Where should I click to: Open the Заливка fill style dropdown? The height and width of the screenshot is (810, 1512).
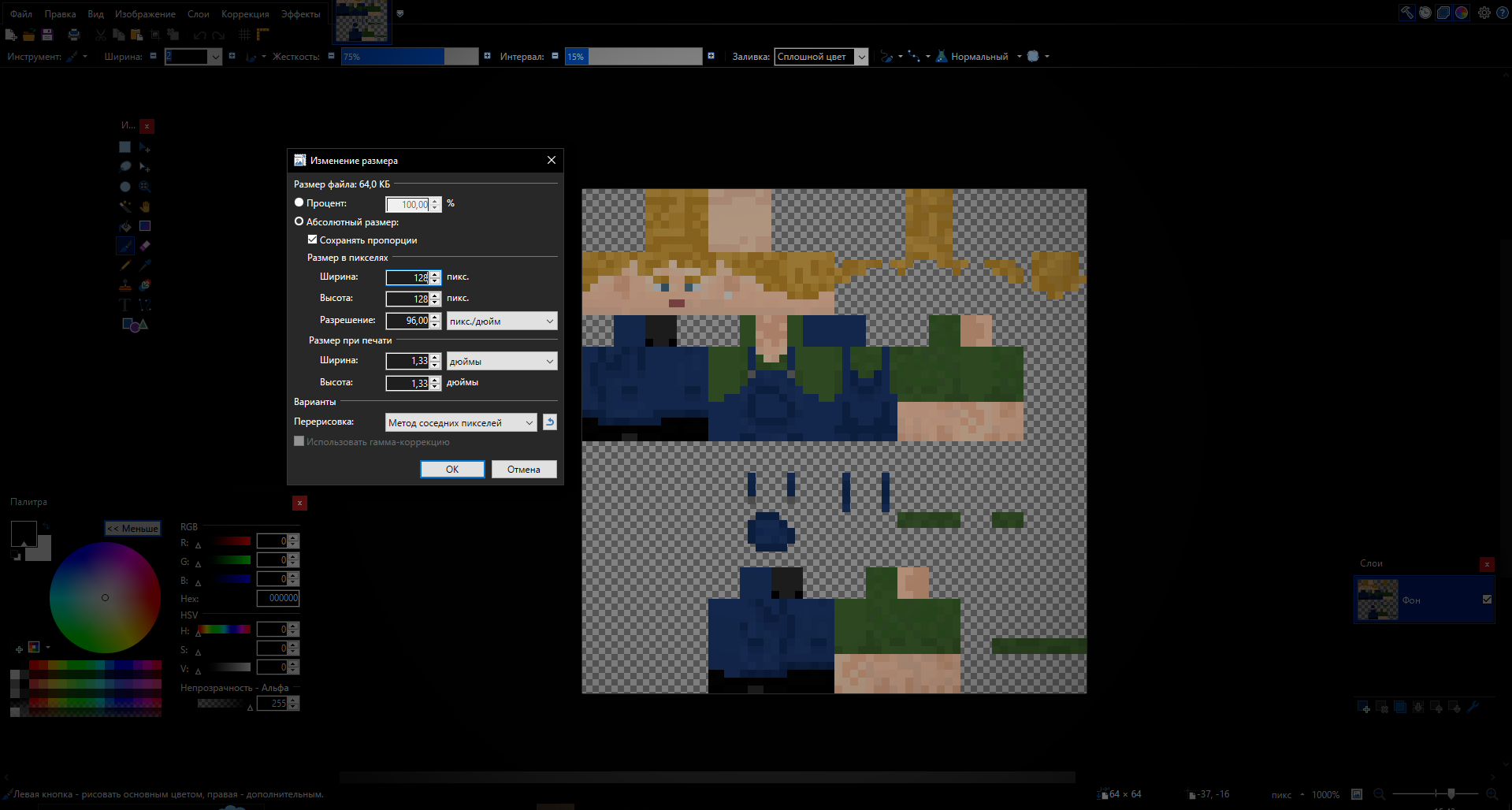pyautogui.click(x=821, y=57)
